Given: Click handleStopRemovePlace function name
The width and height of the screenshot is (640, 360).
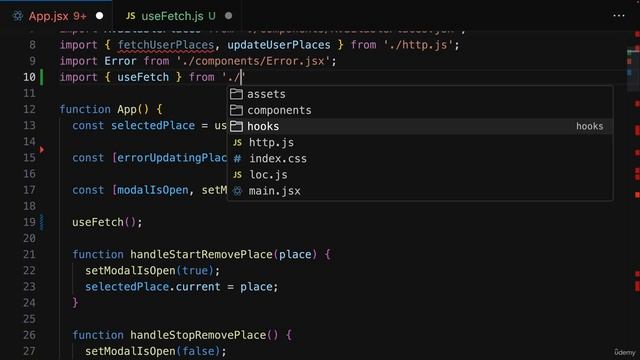Looking at the screenshot, I should point(198,335).
